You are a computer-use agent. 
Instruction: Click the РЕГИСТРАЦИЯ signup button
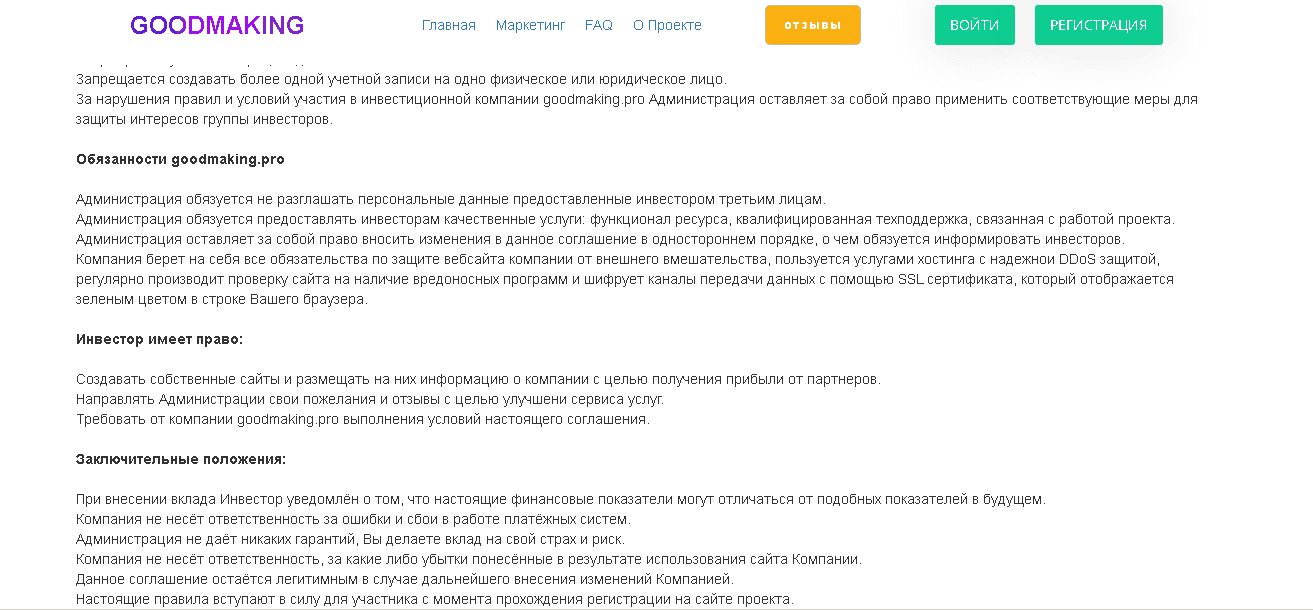click(x=1098, y=24)
